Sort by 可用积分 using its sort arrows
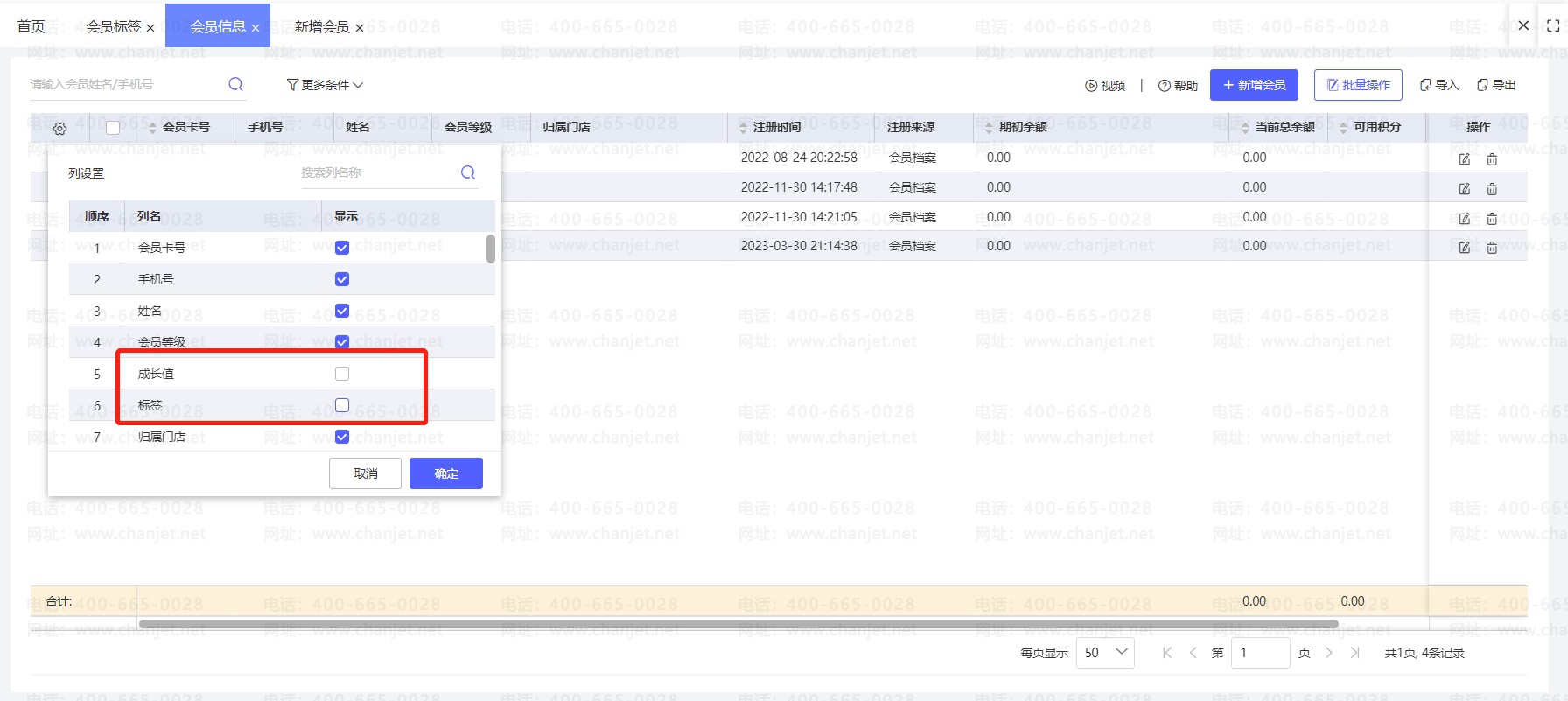Image resolution: width=1568 pixels, height=701 pixels. pos(1344,128)
